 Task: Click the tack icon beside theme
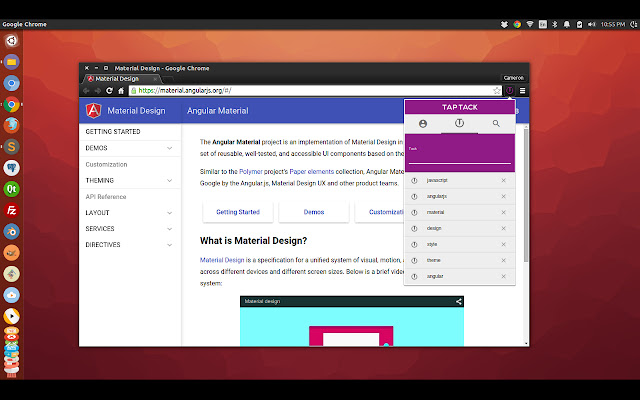[414, 260]
